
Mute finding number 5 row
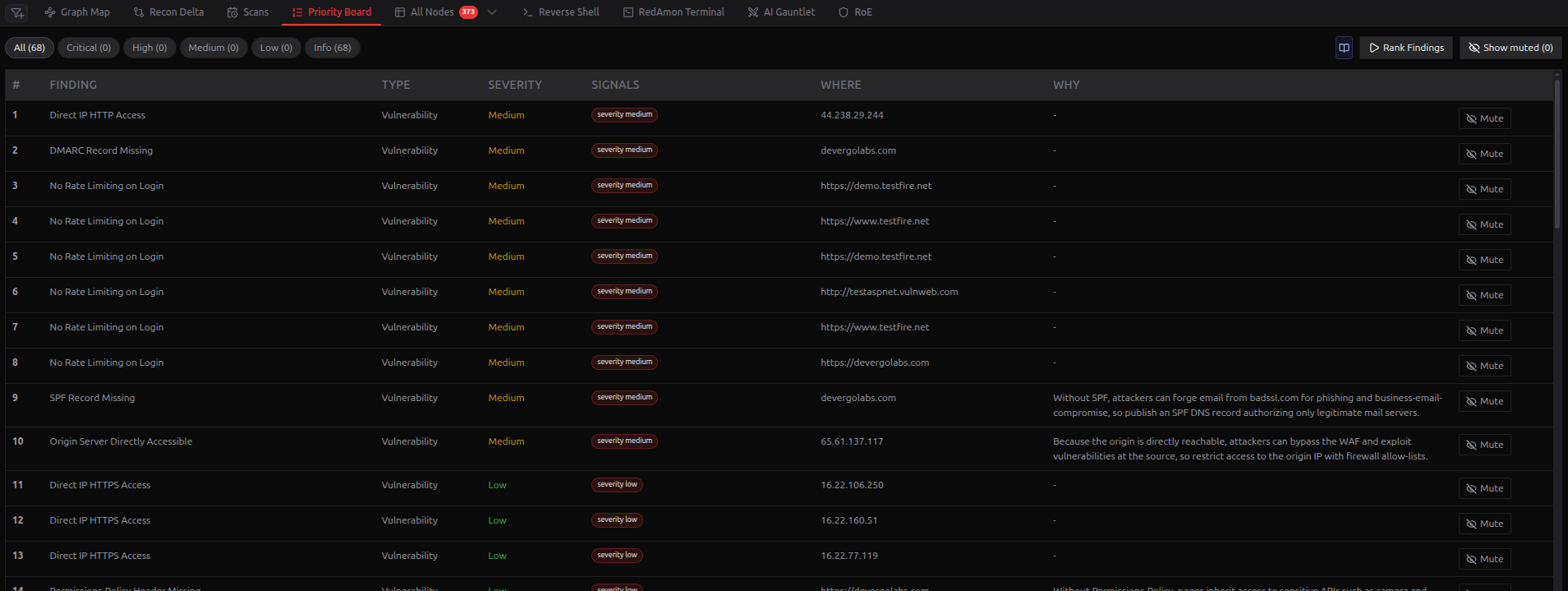point(1484,260)
